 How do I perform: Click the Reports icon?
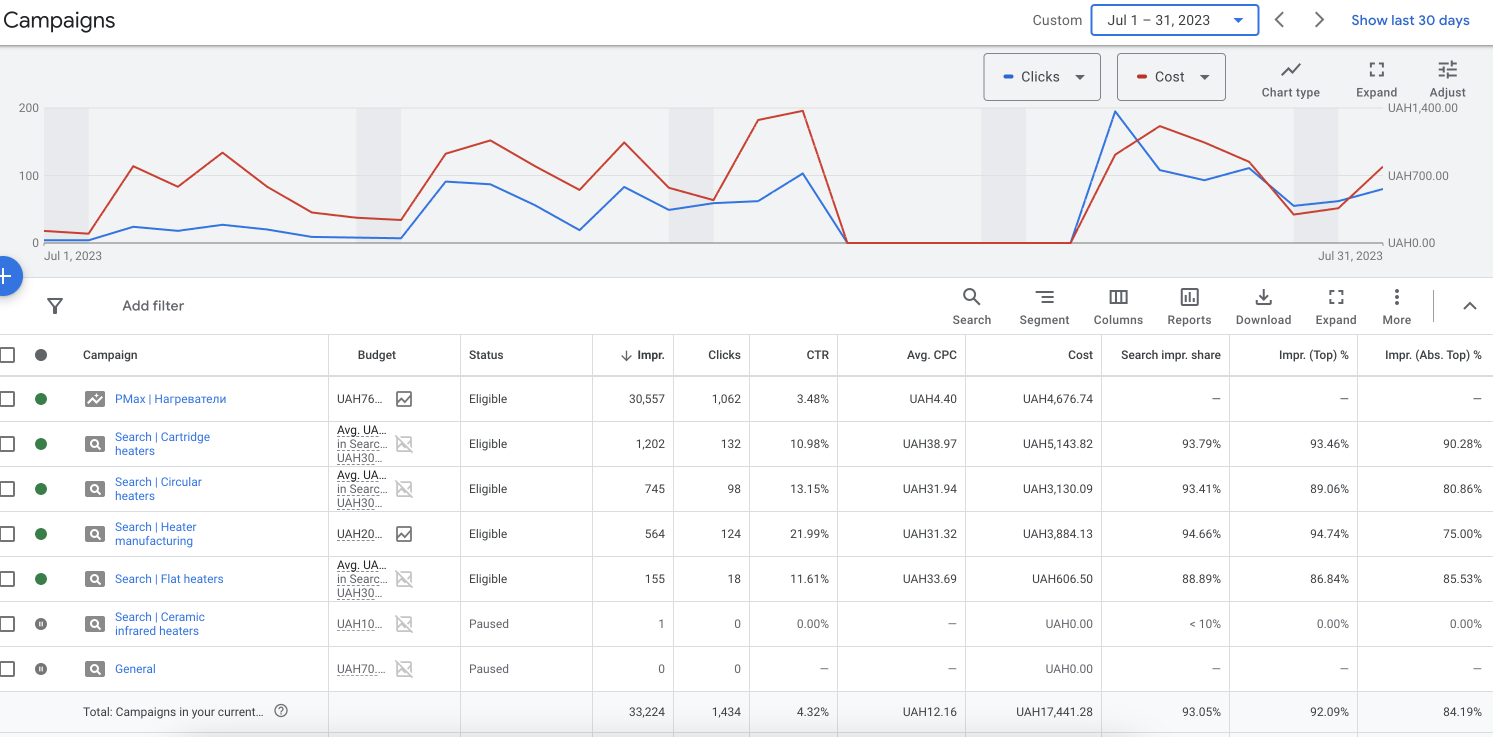coord(1189,298)
